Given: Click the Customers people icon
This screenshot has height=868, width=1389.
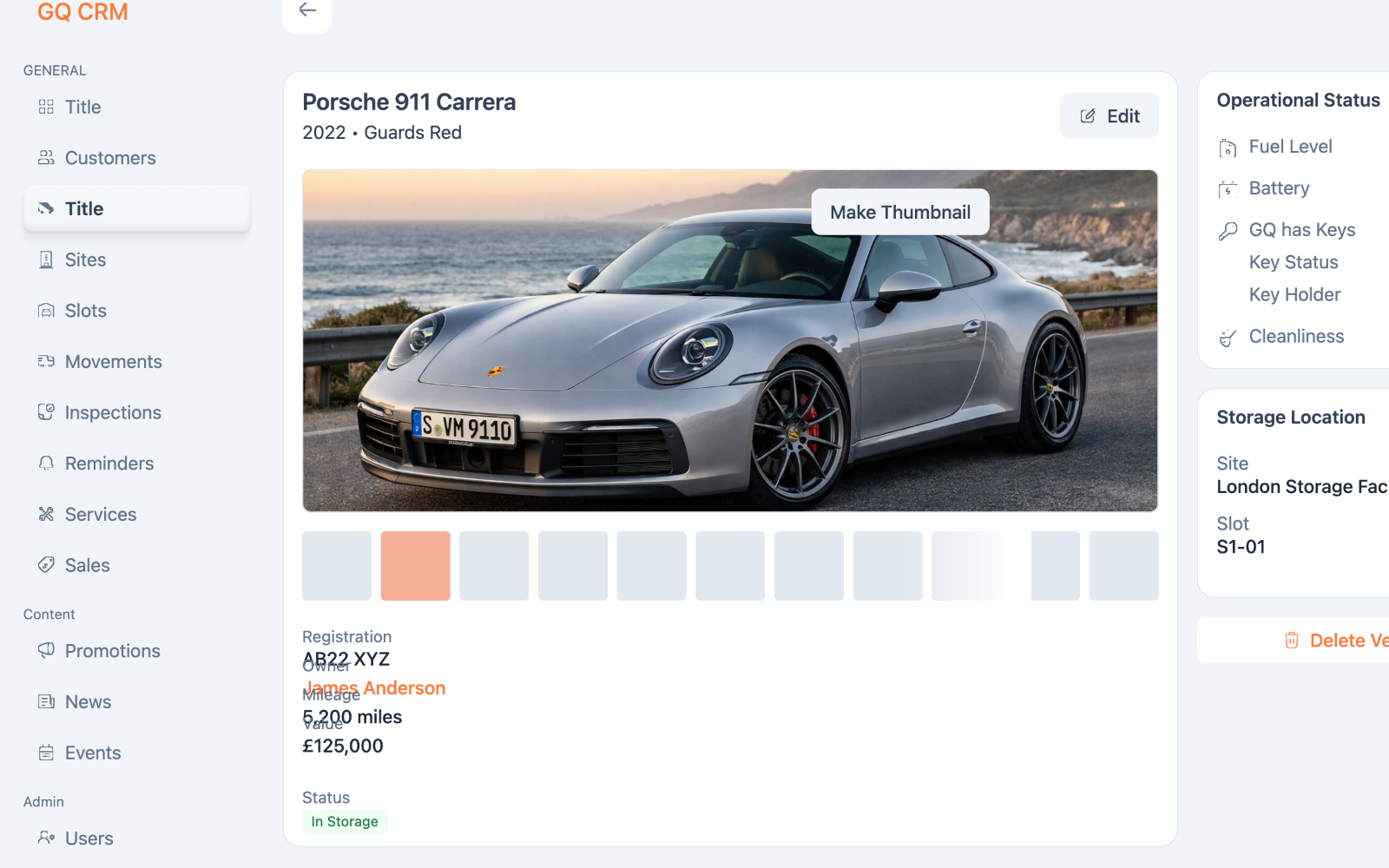Looking at the screenshot, I should pos(46,157).
